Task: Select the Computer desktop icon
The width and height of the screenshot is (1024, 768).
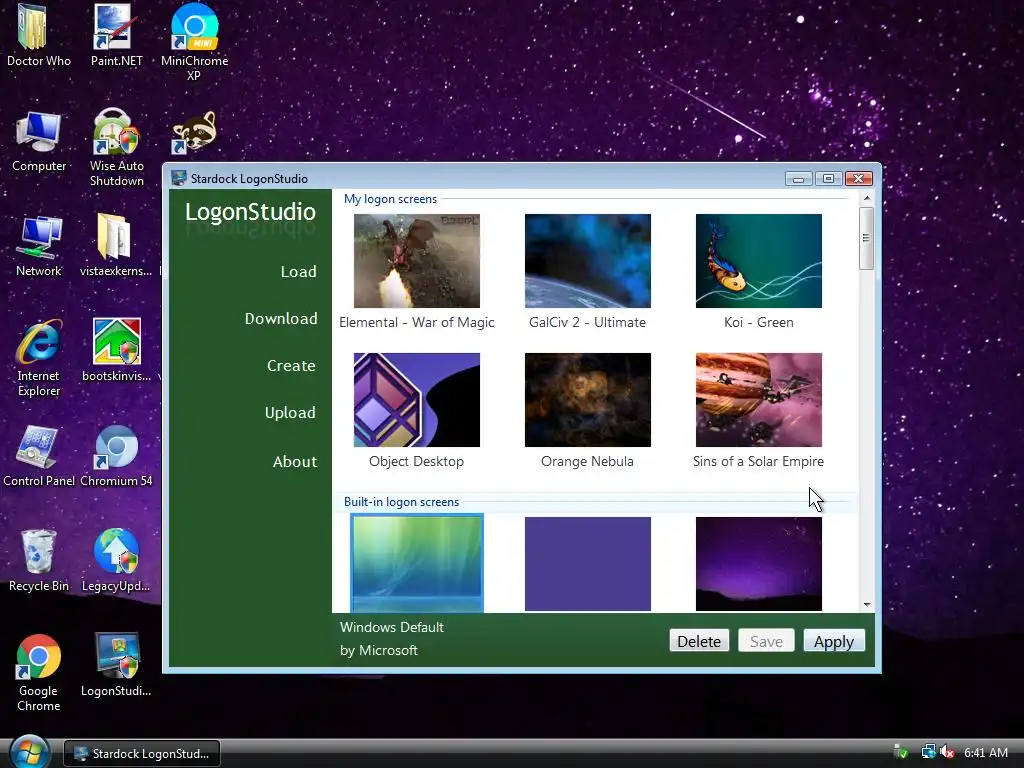Action: tap(39, 142)
